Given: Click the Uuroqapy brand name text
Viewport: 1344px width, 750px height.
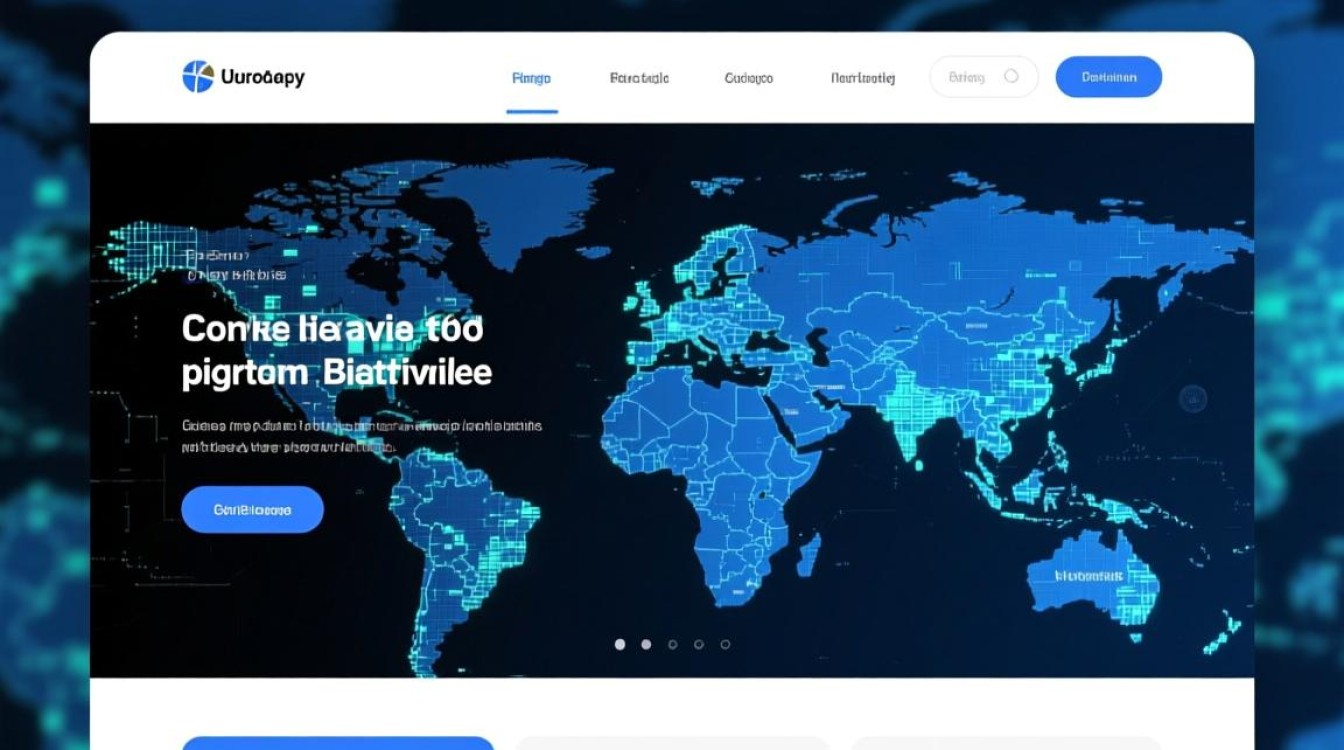Looking at the screenshot, I should (x=262, y=77).
